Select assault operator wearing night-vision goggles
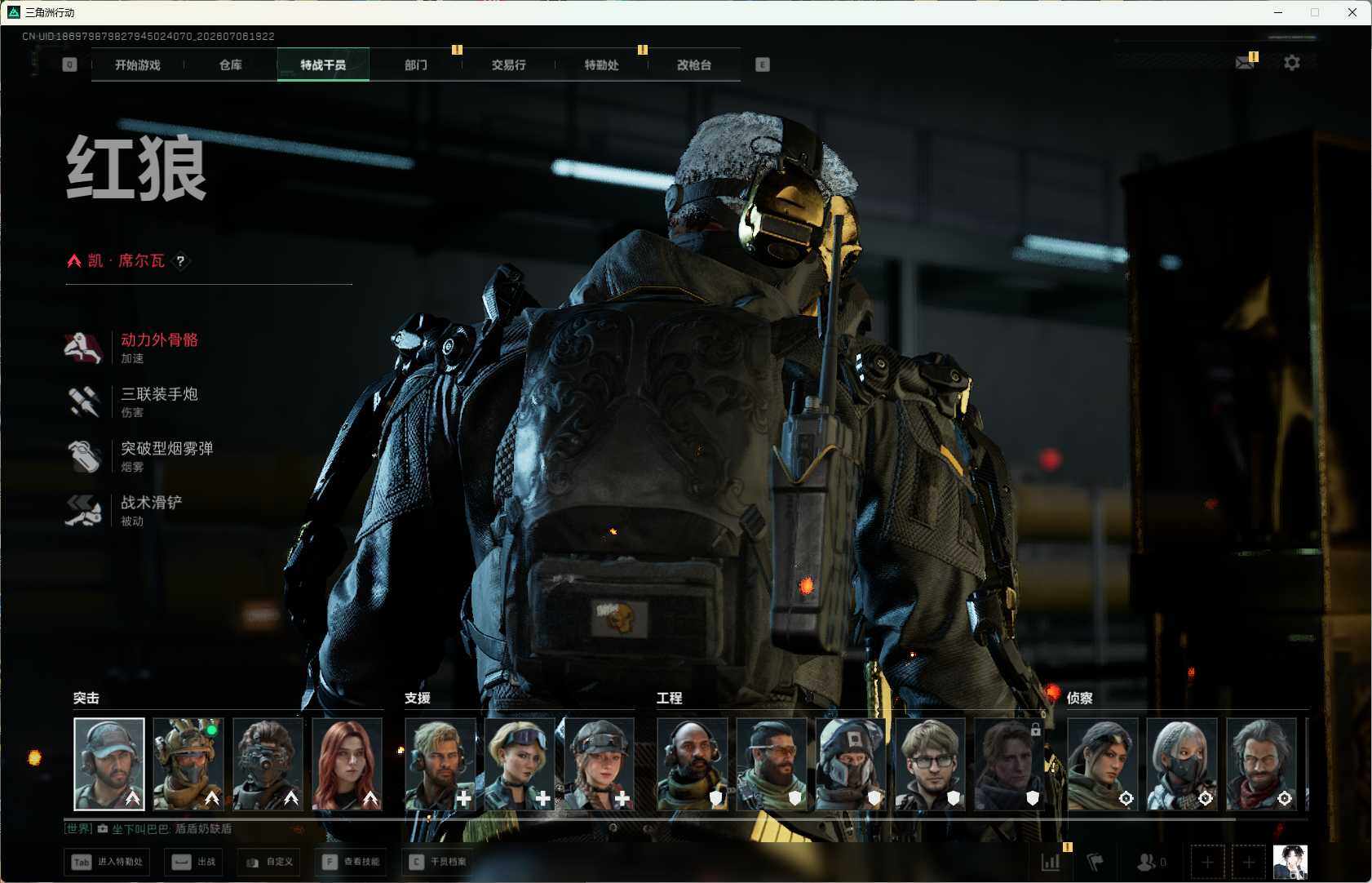 point(268,764)
